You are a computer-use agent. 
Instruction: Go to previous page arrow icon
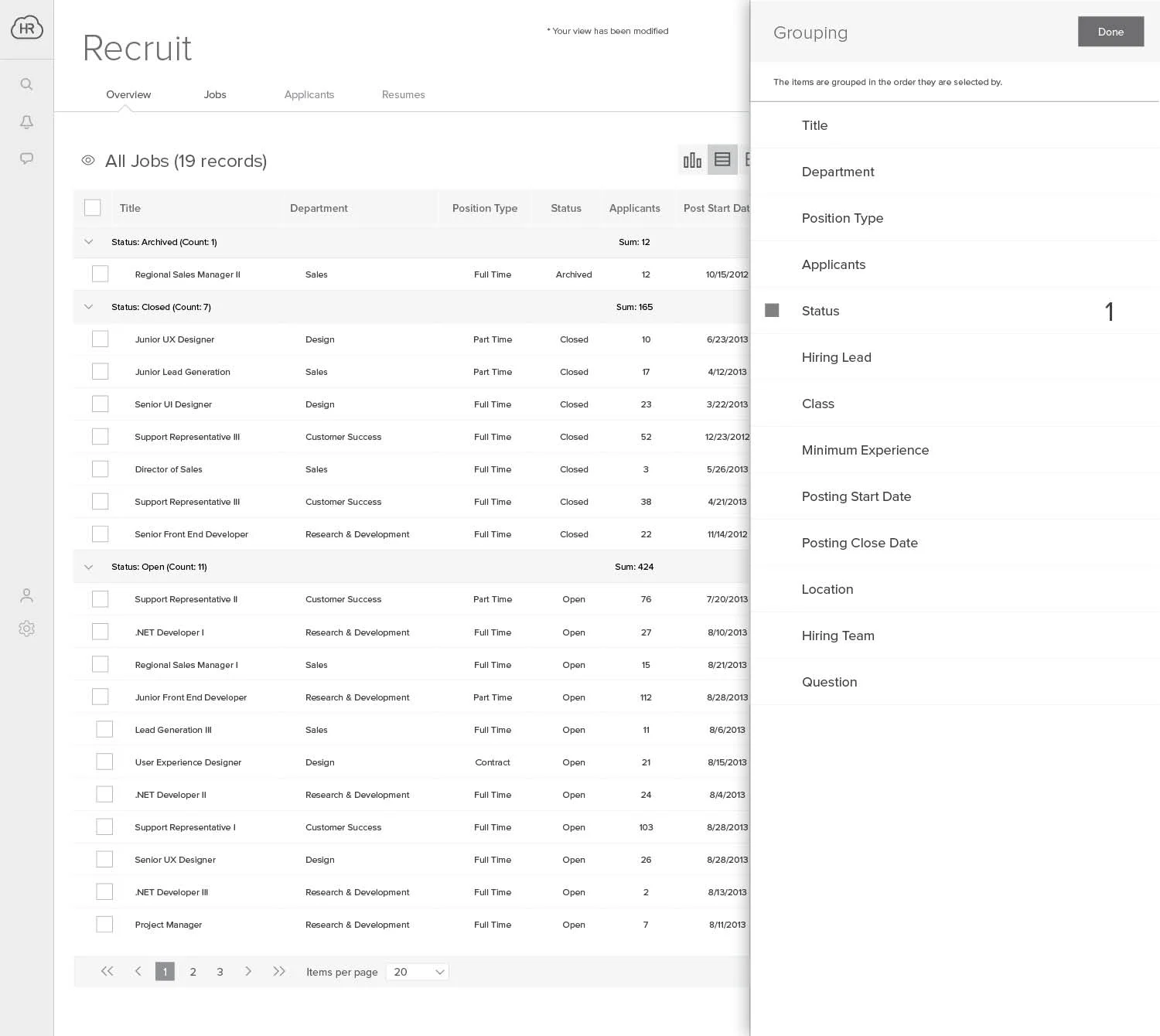[x=138, y=971]
